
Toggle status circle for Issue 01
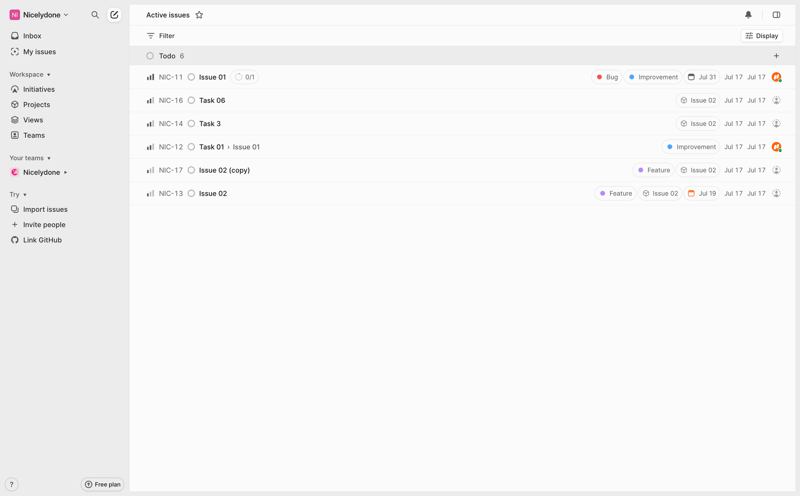191,77
